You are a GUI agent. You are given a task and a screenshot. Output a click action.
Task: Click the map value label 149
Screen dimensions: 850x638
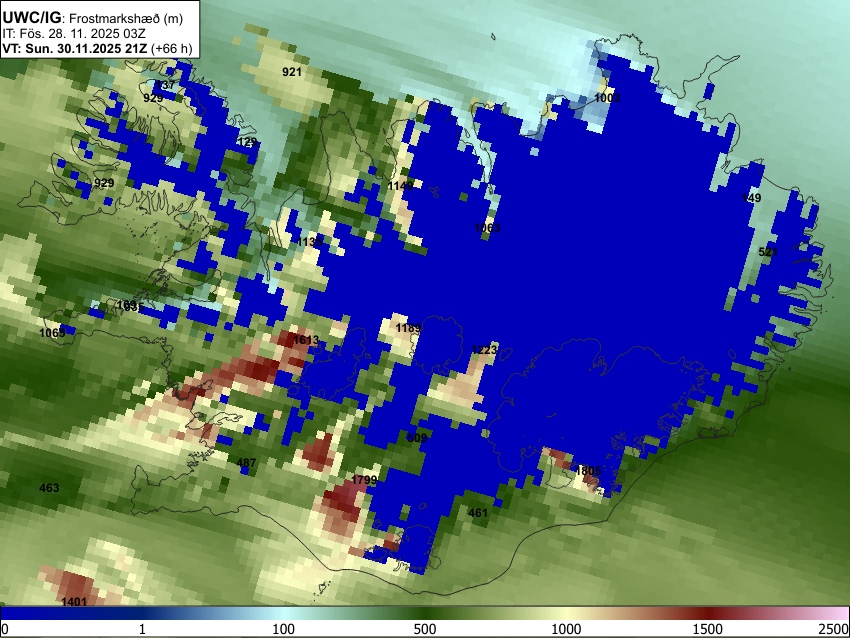751,198
